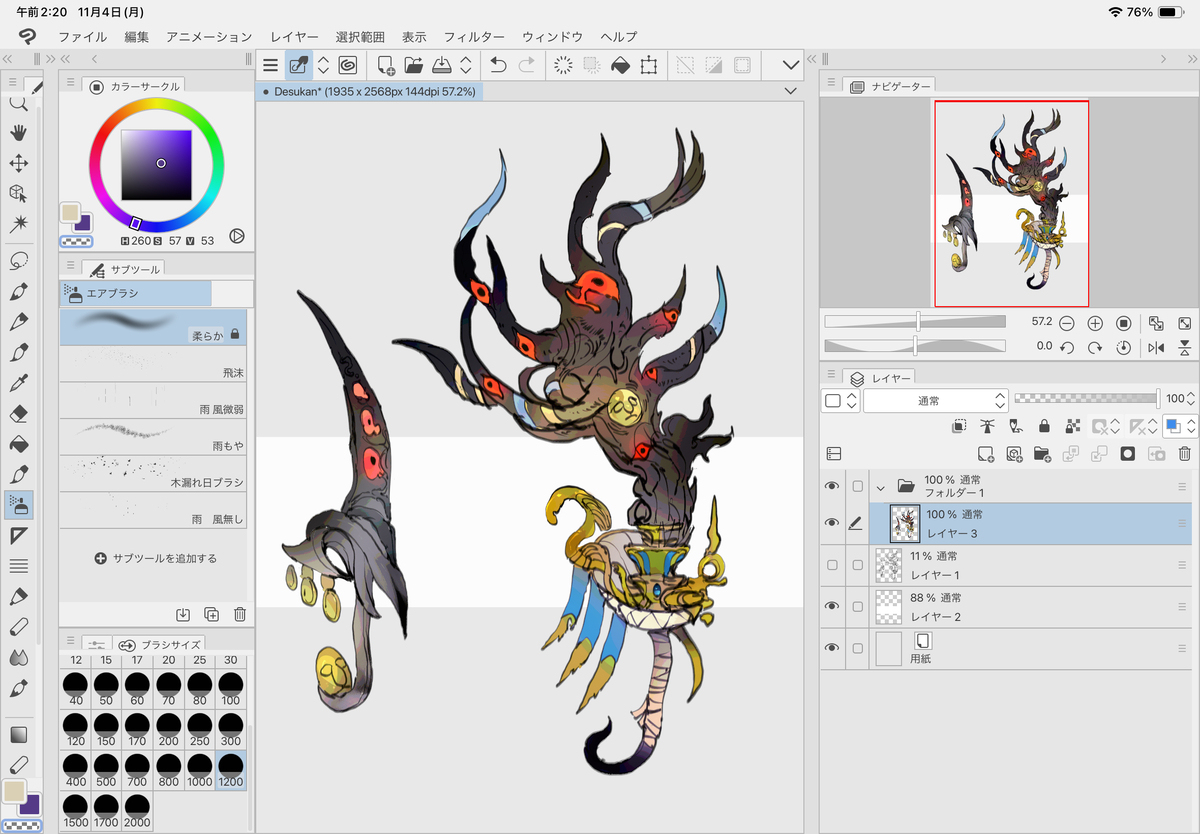Toggle Lock Transparent Pixels icon
The image size is (1200, 834).
pos(1072,426)
